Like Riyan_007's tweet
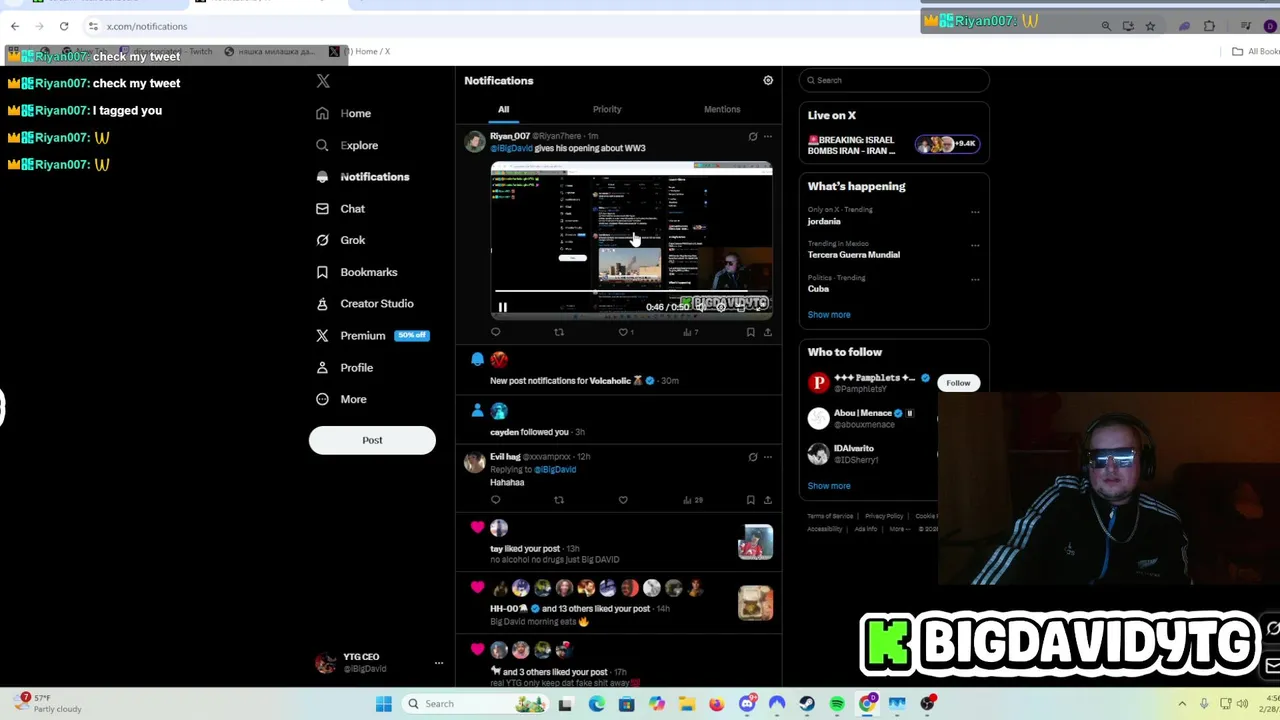The image size is (1280, 720). tap(625, 332)
